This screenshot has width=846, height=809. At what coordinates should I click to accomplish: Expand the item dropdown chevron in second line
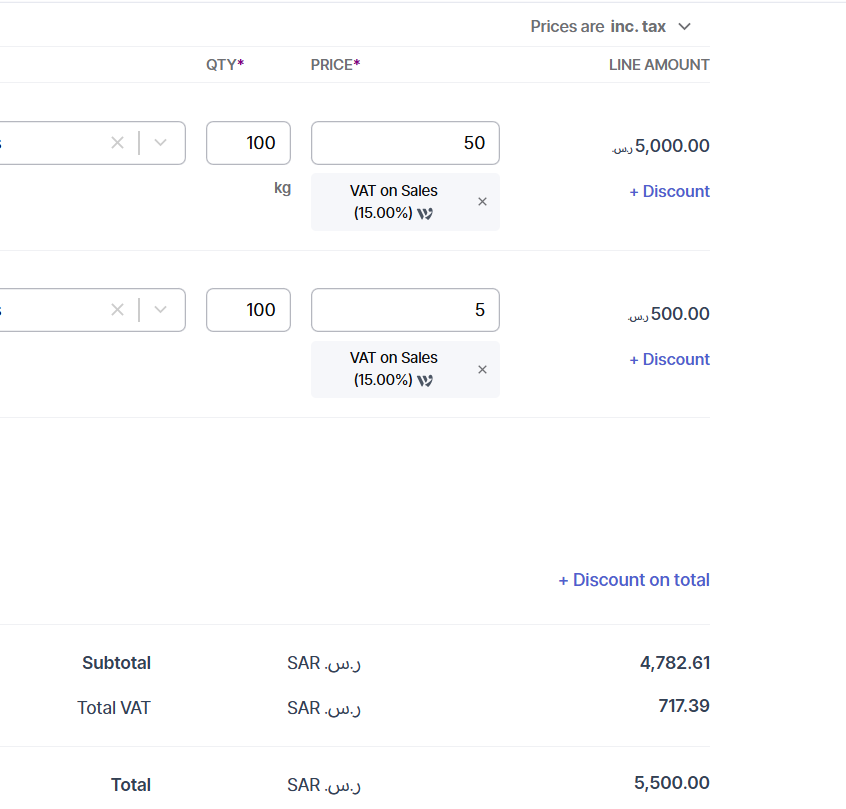tap(161, 310)
